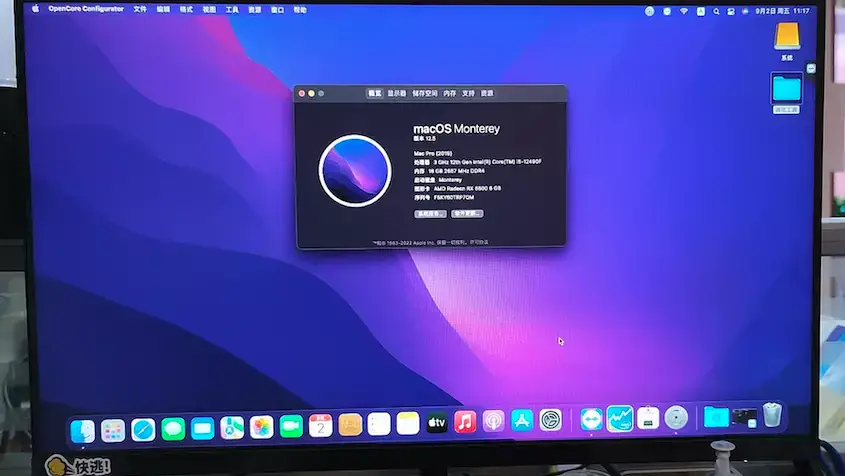
Task: Open Finder from the Dock
Action: [82, 431]
